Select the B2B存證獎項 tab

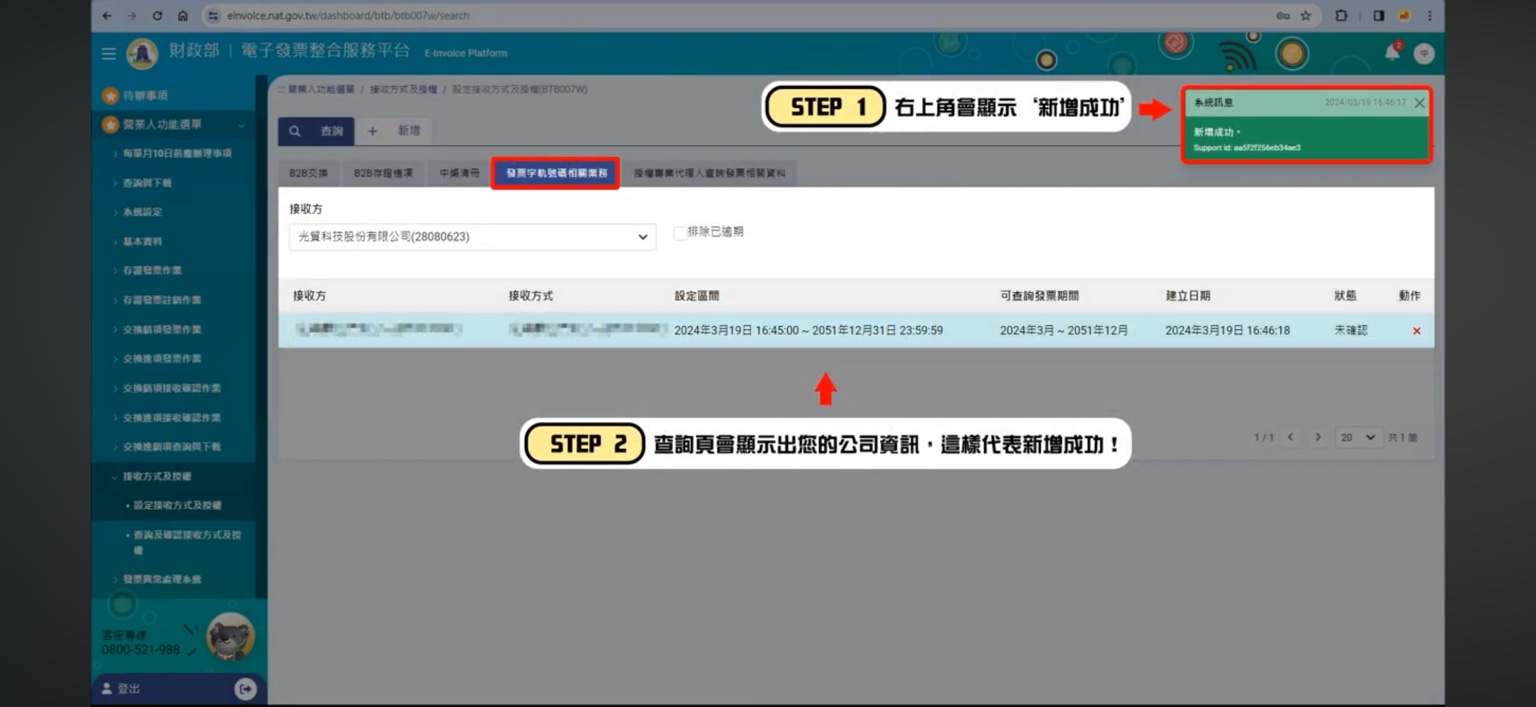(383, 173)
